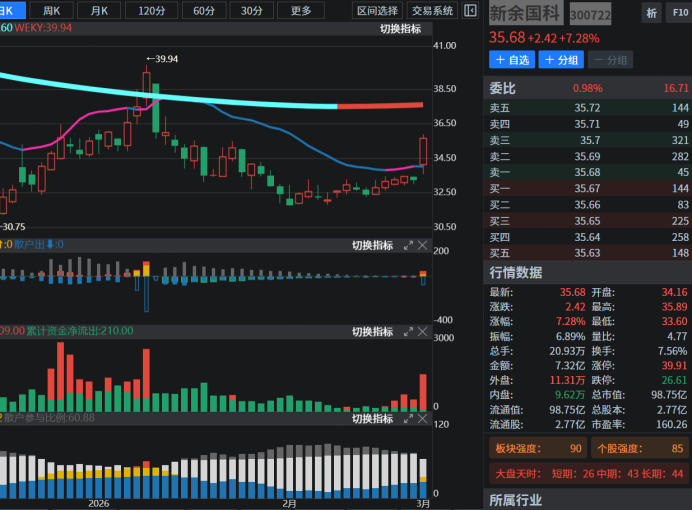The width and height of the screenshot is (692, 510).
Task: Close the 累计资金净流出 indicator panel
Action: (x=422, y=331)
